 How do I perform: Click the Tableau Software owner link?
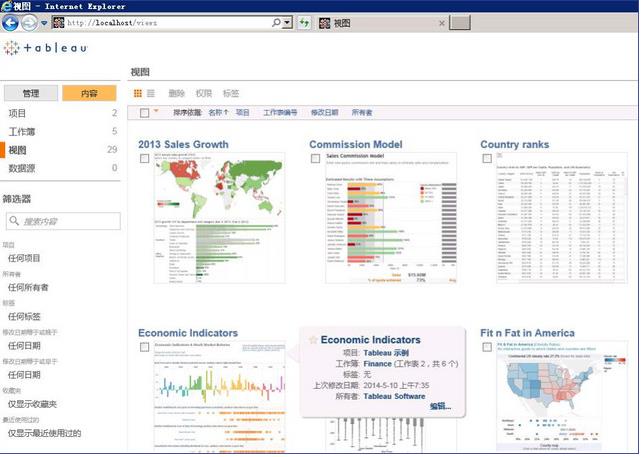coord(394,396)
